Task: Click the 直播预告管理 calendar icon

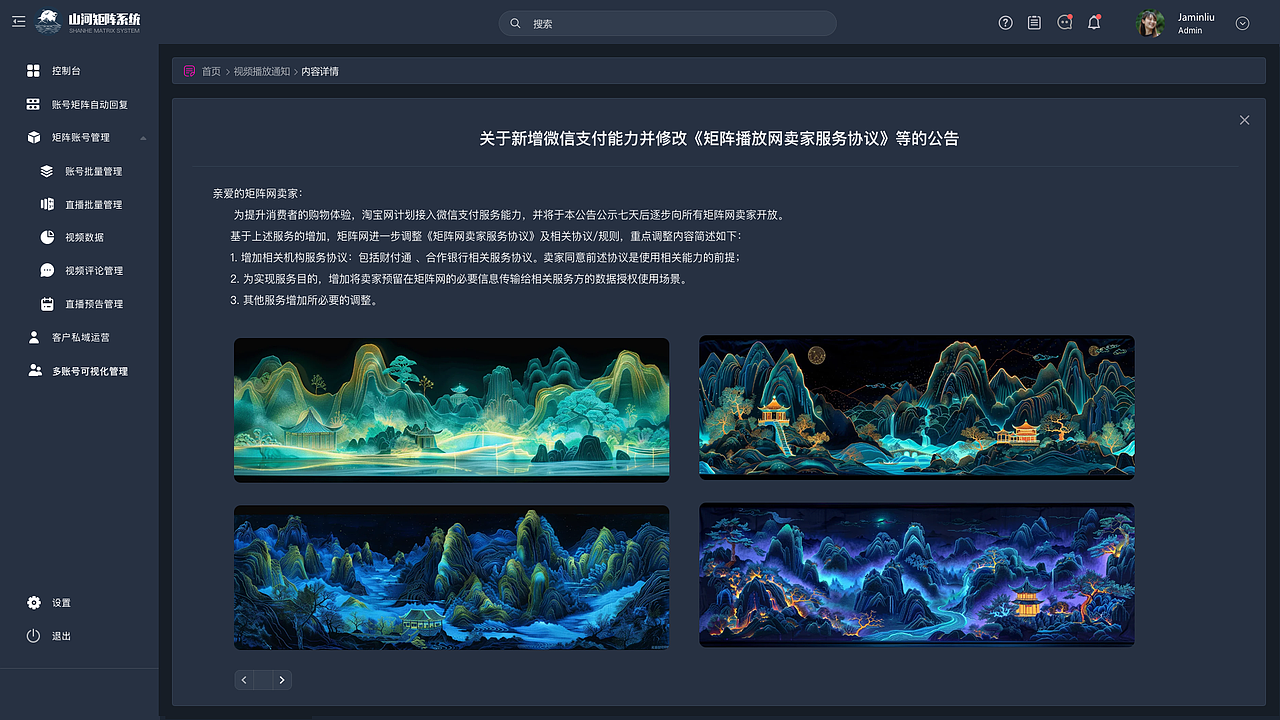Action: point(47,303)
